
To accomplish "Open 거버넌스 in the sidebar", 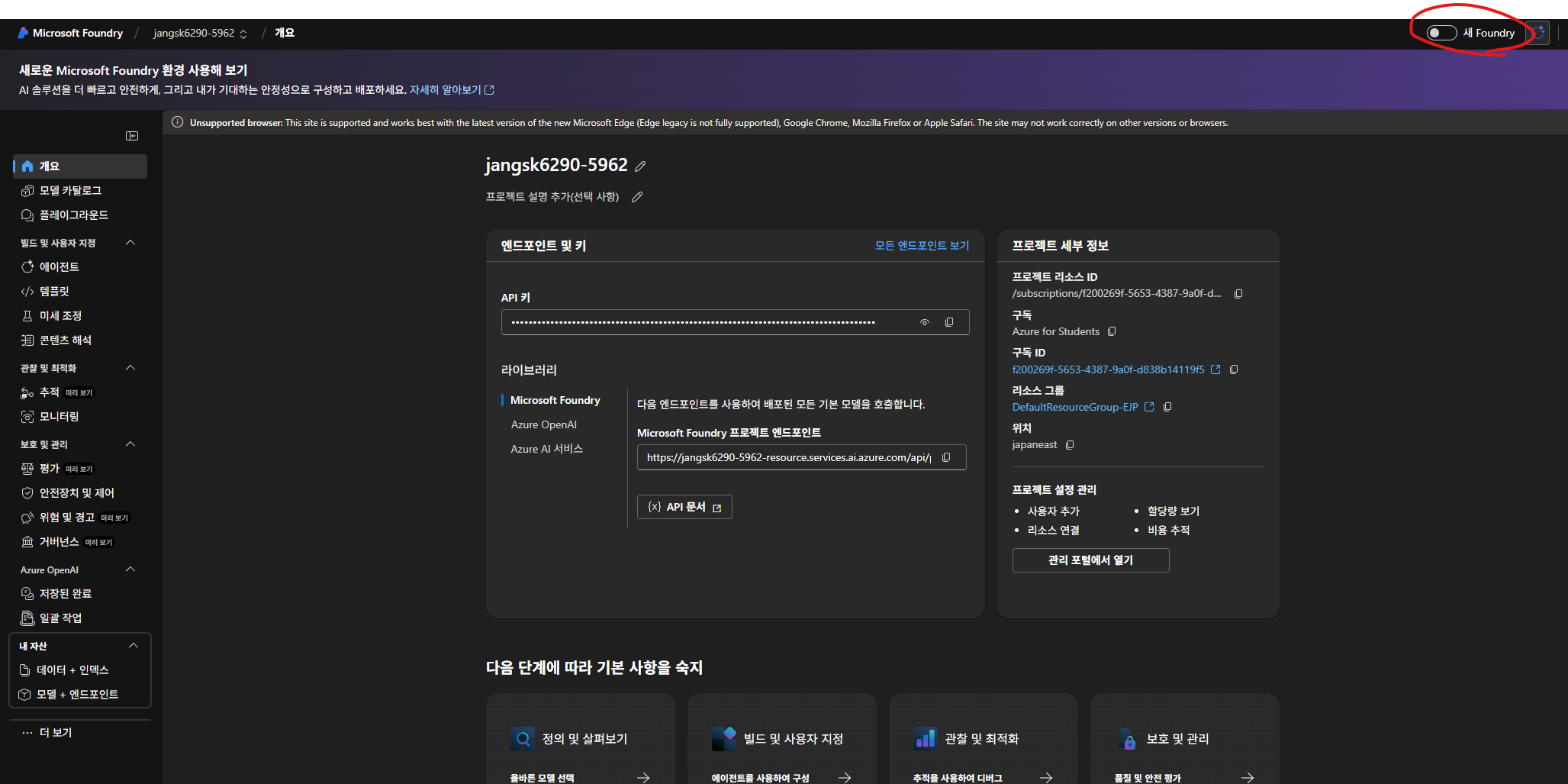I will pos(80,542).
